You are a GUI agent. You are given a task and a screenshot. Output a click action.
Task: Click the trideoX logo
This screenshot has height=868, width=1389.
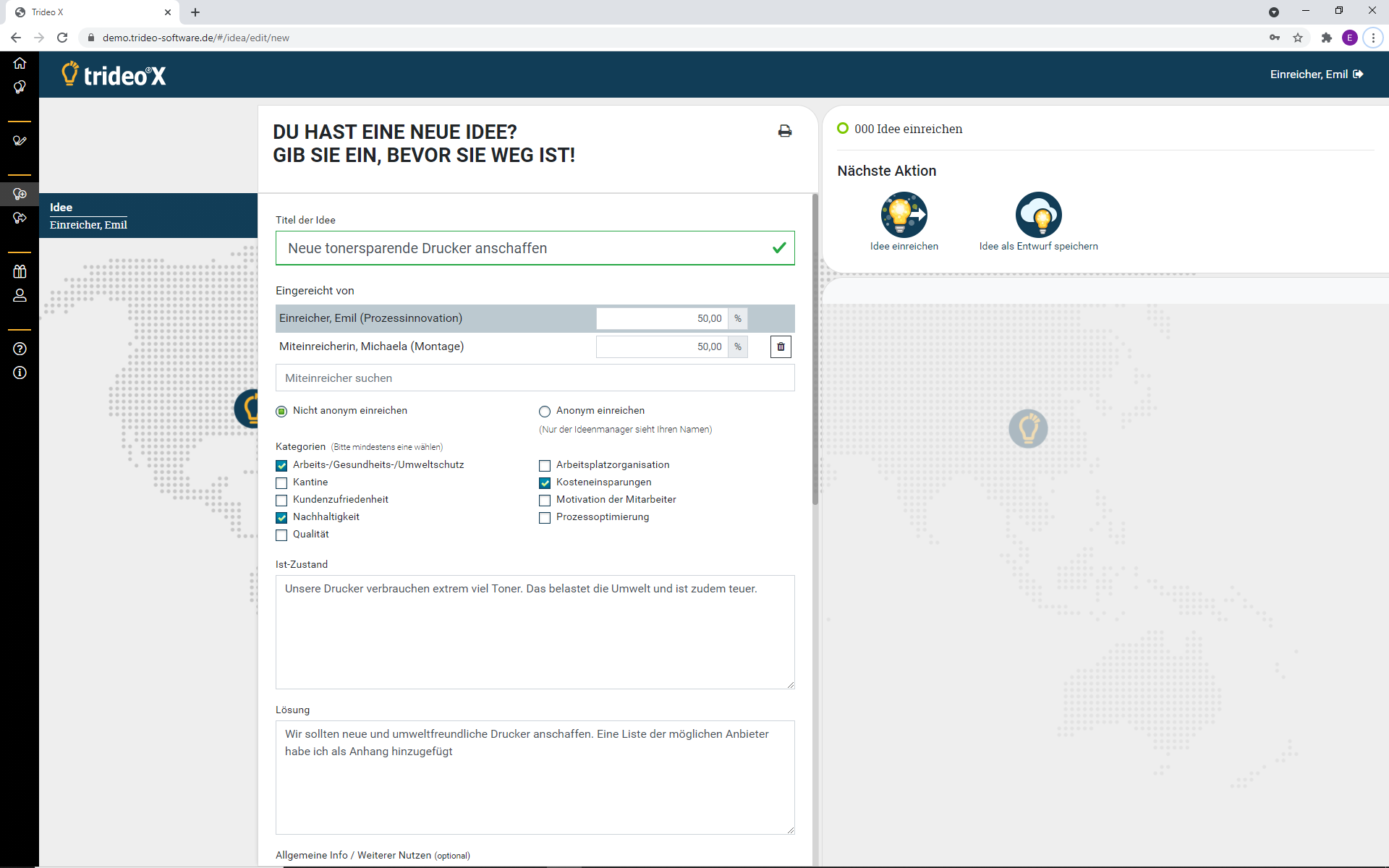click(x=114, y=75)
